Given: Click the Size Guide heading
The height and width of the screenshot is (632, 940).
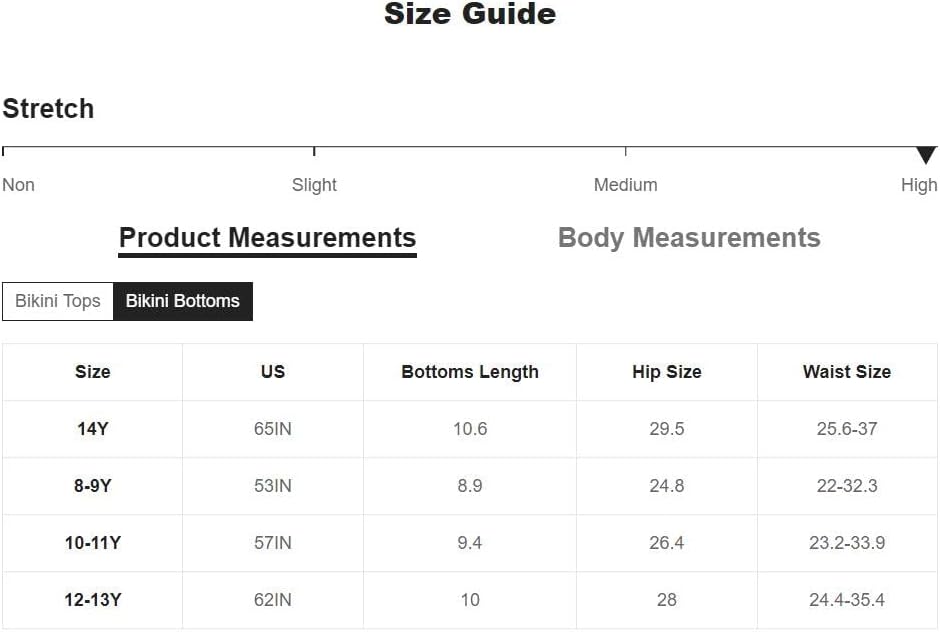Looking at the screenshot, I should (470, 14).
